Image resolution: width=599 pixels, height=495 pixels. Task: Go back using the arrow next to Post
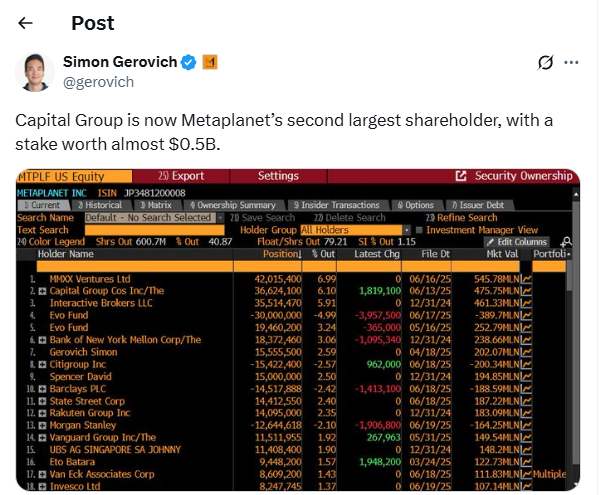click(26, 23)
